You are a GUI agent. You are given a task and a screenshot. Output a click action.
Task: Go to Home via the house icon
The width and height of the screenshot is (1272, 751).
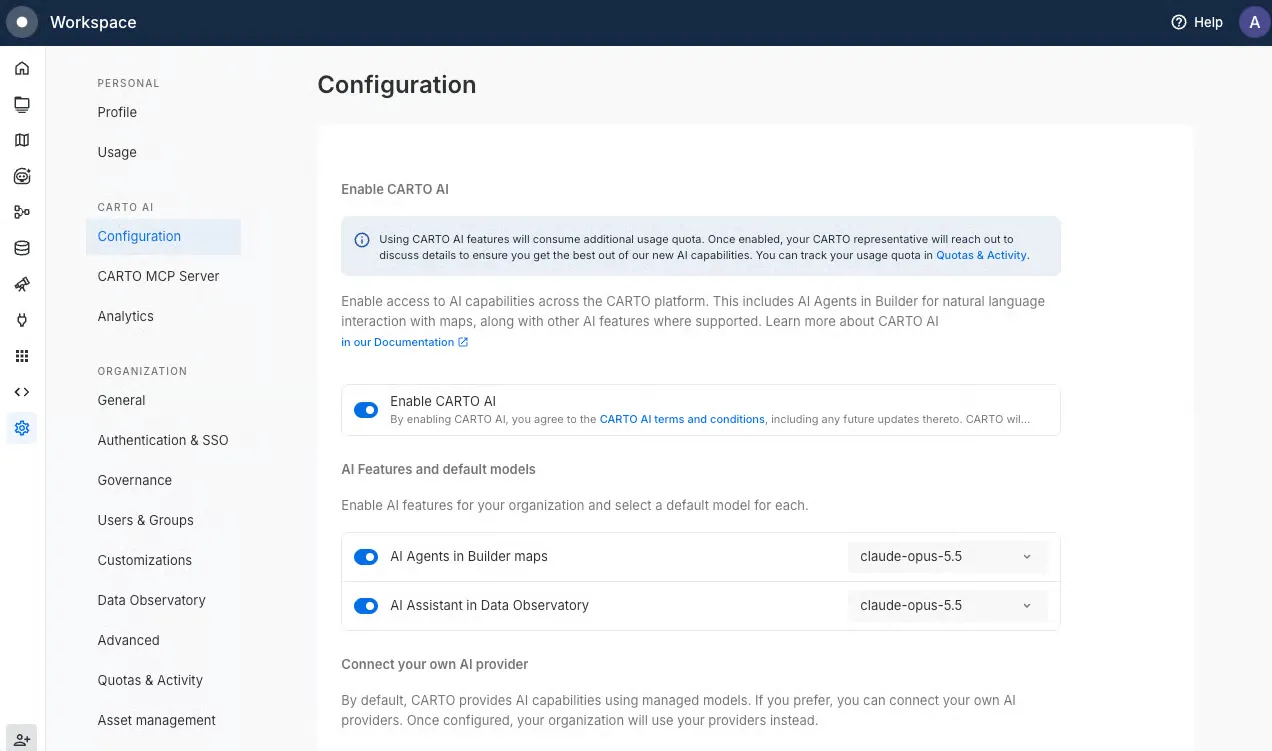coord(22,68)
